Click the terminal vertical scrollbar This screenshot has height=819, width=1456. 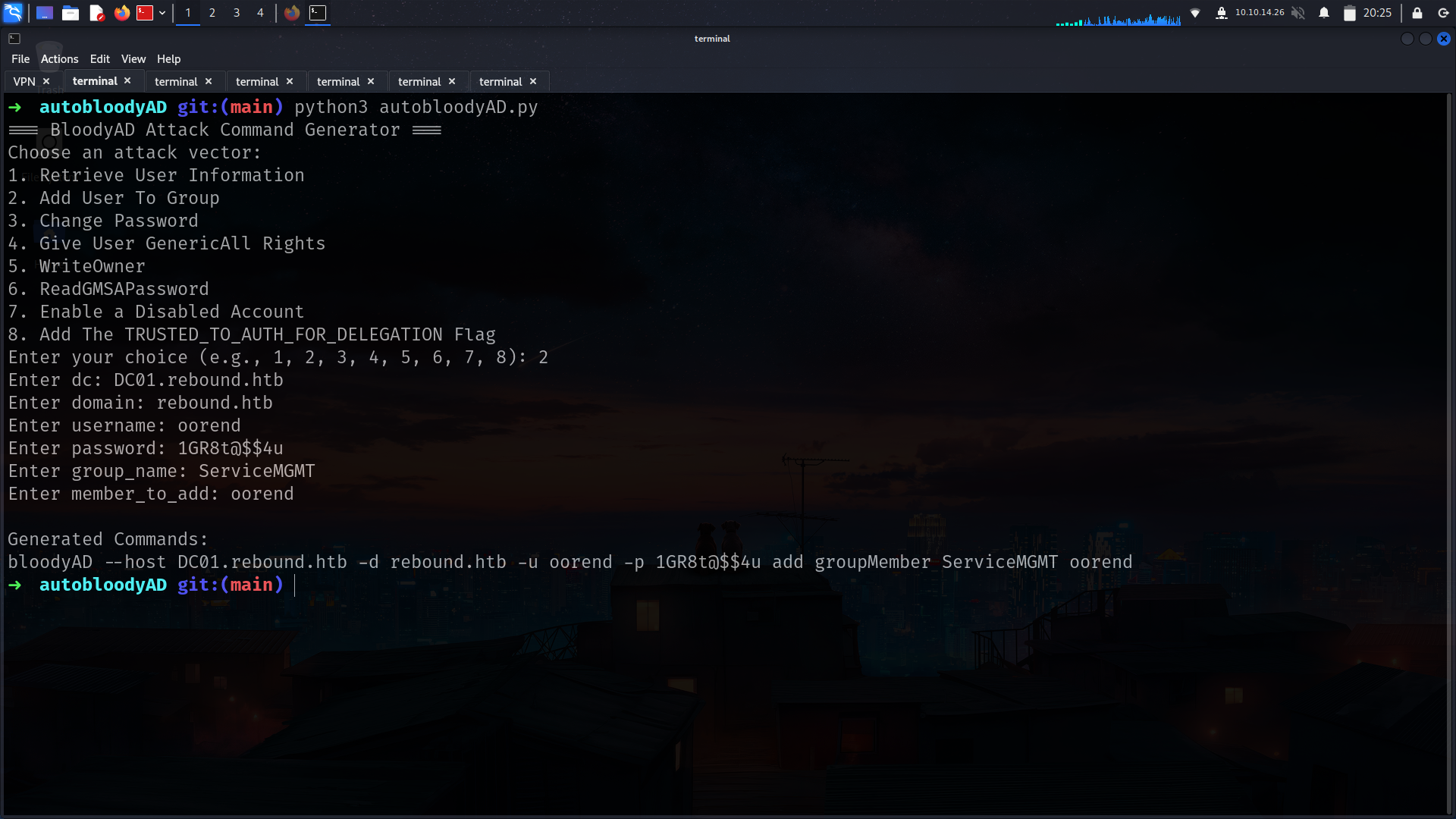click(x=1450, y=453)
